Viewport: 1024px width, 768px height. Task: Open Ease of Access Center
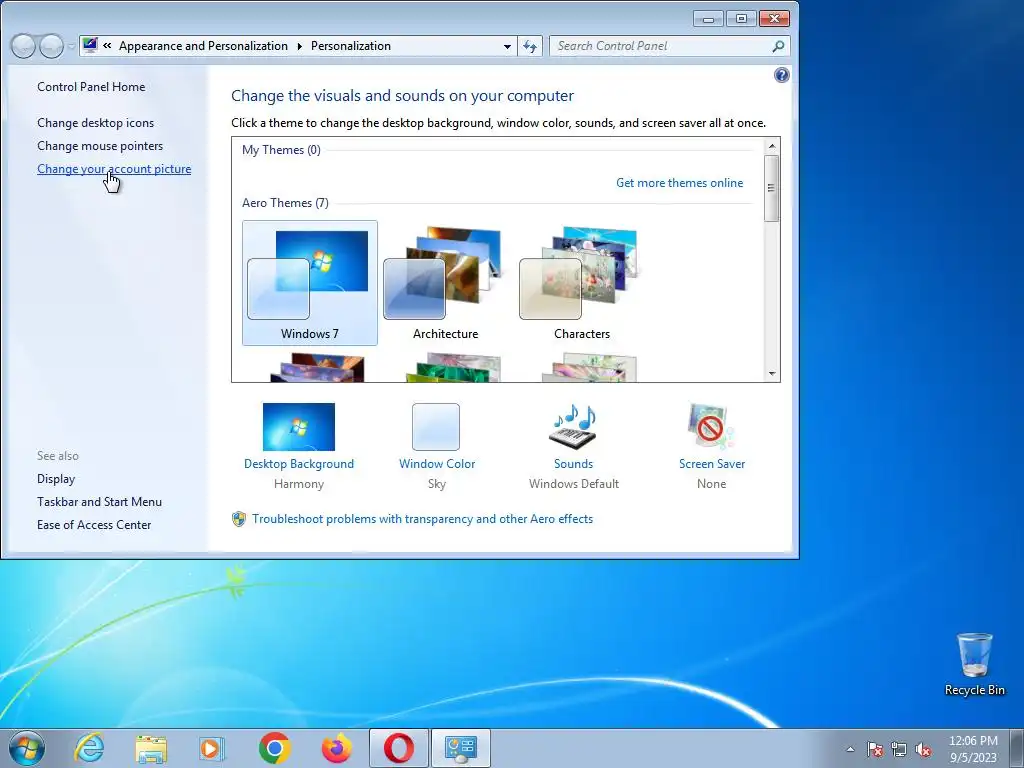tap(94, 524)
